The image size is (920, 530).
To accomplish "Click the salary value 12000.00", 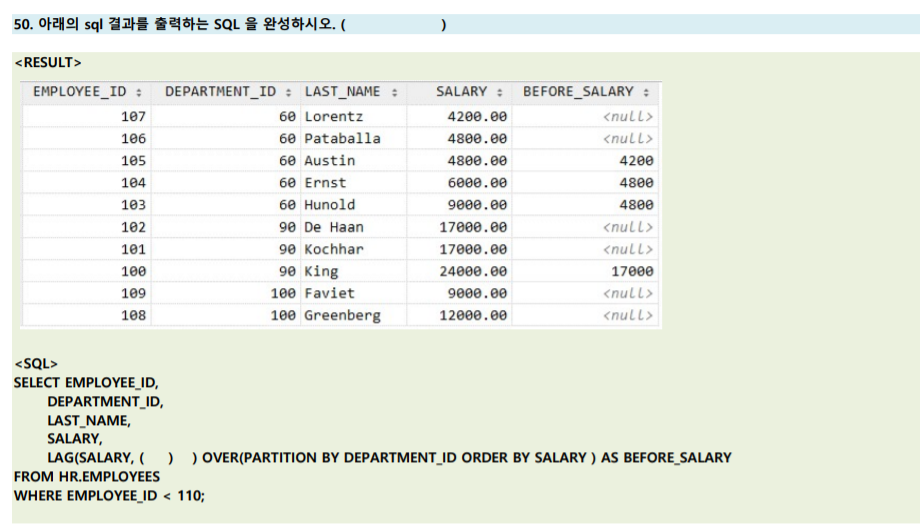I will pyautogui.click(x=473, y=315).
